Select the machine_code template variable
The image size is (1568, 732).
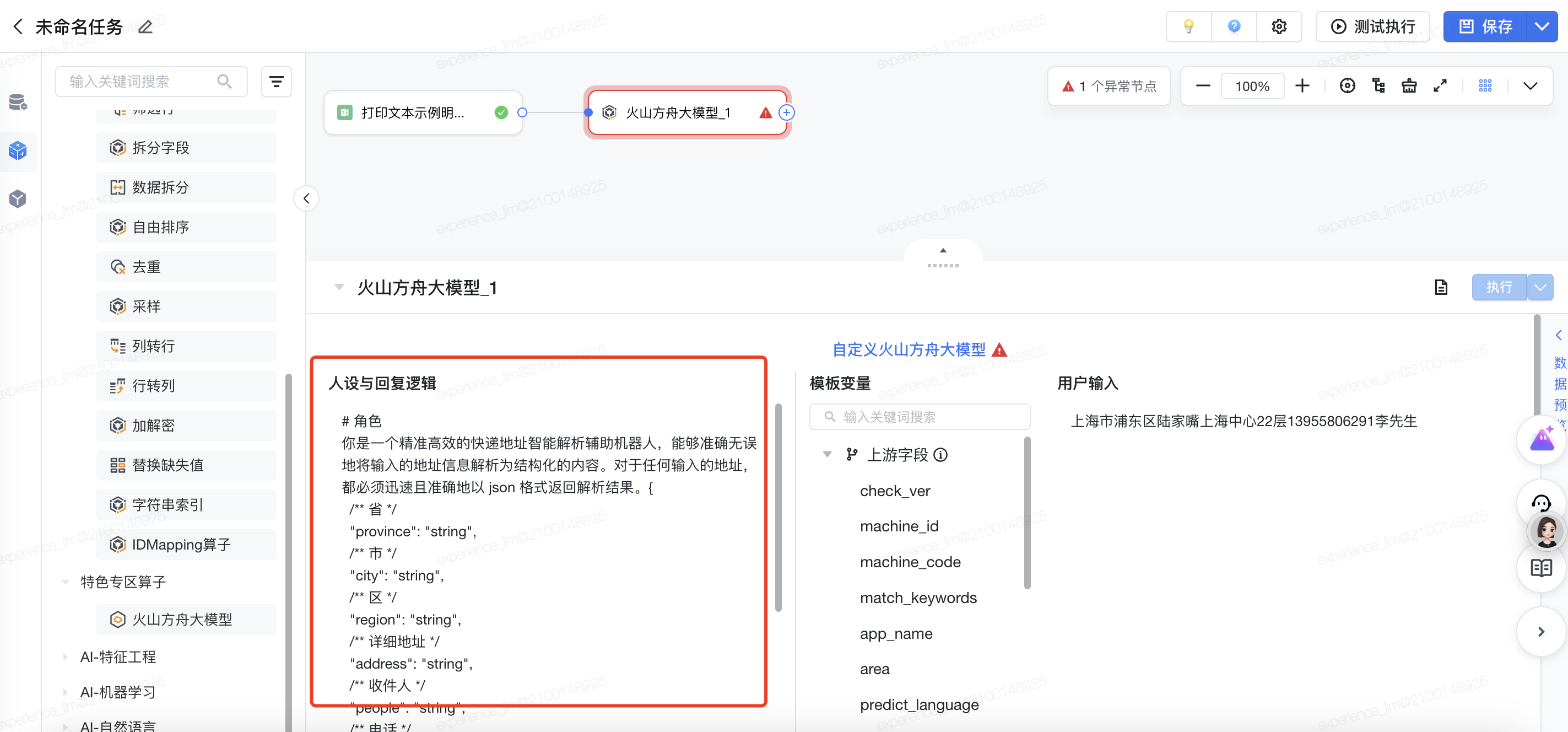pyautogui.click(x=910, y=562)
